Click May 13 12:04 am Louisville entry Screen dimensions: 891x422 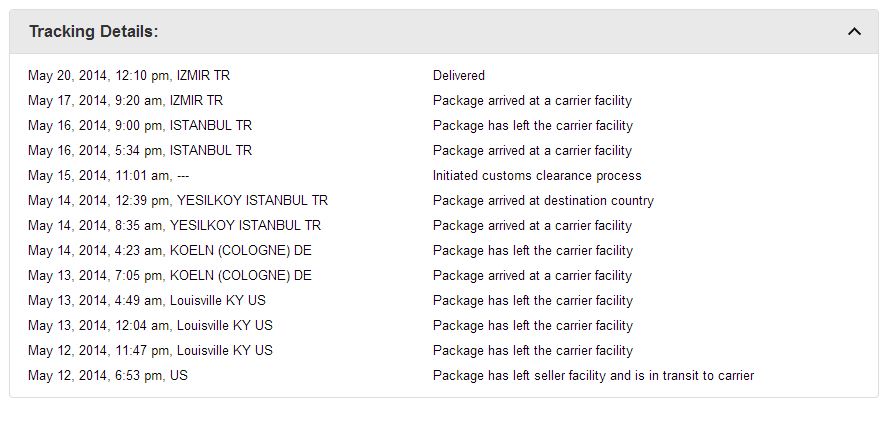[x=150, y=325]
